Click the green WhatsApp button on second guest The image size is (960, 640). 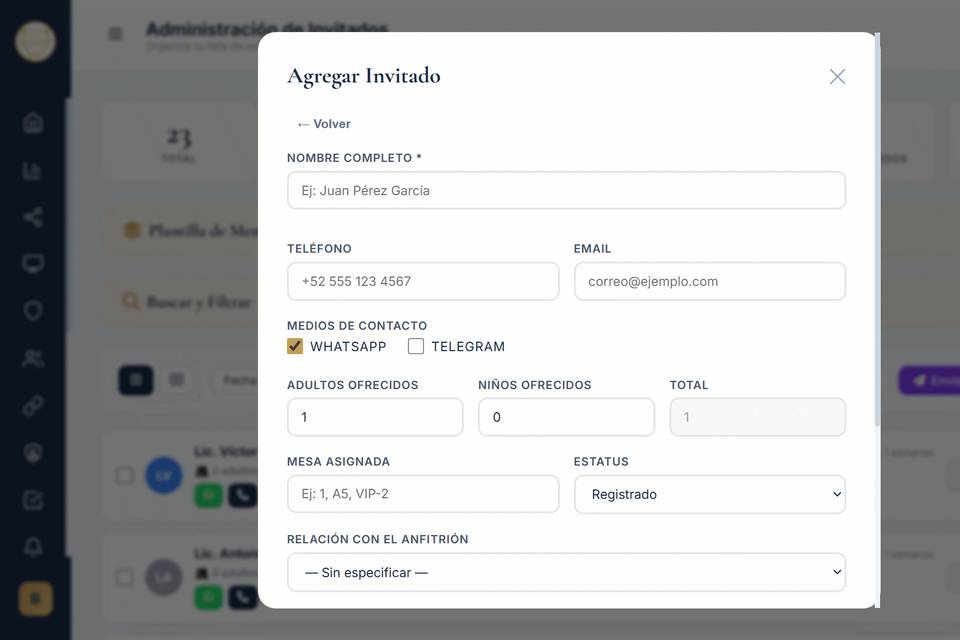(x=208, y=597)
